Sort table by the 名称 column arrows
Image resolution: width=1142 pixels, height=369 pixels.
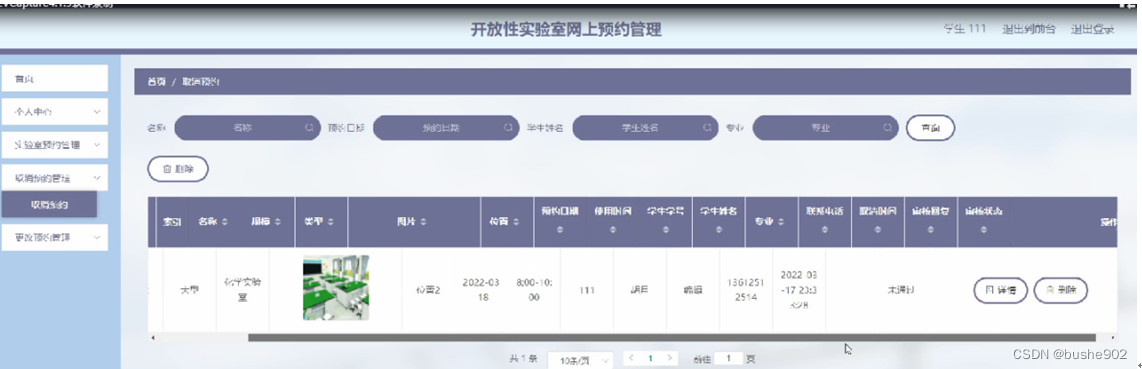click(225, 221)
